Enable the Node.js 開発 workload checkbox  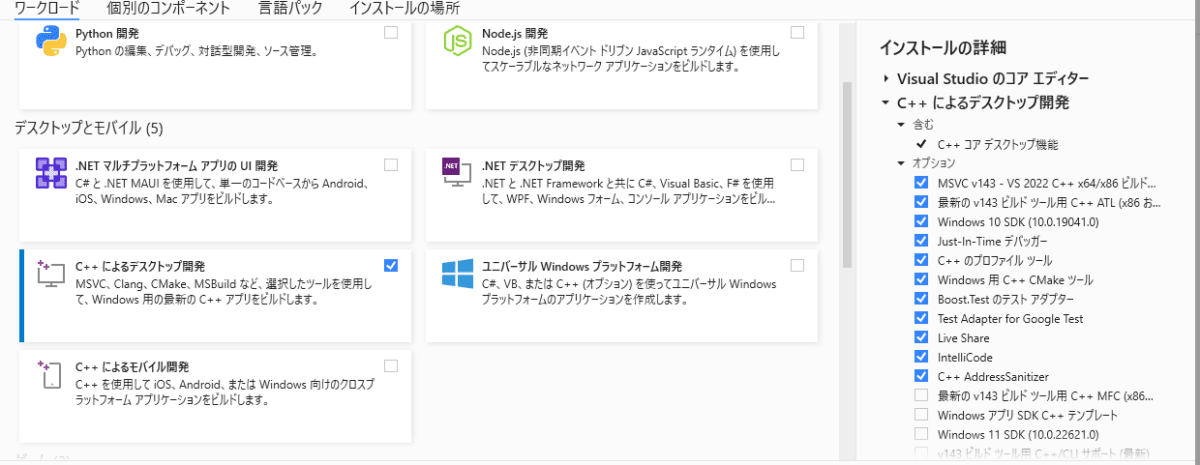point(797,33)
